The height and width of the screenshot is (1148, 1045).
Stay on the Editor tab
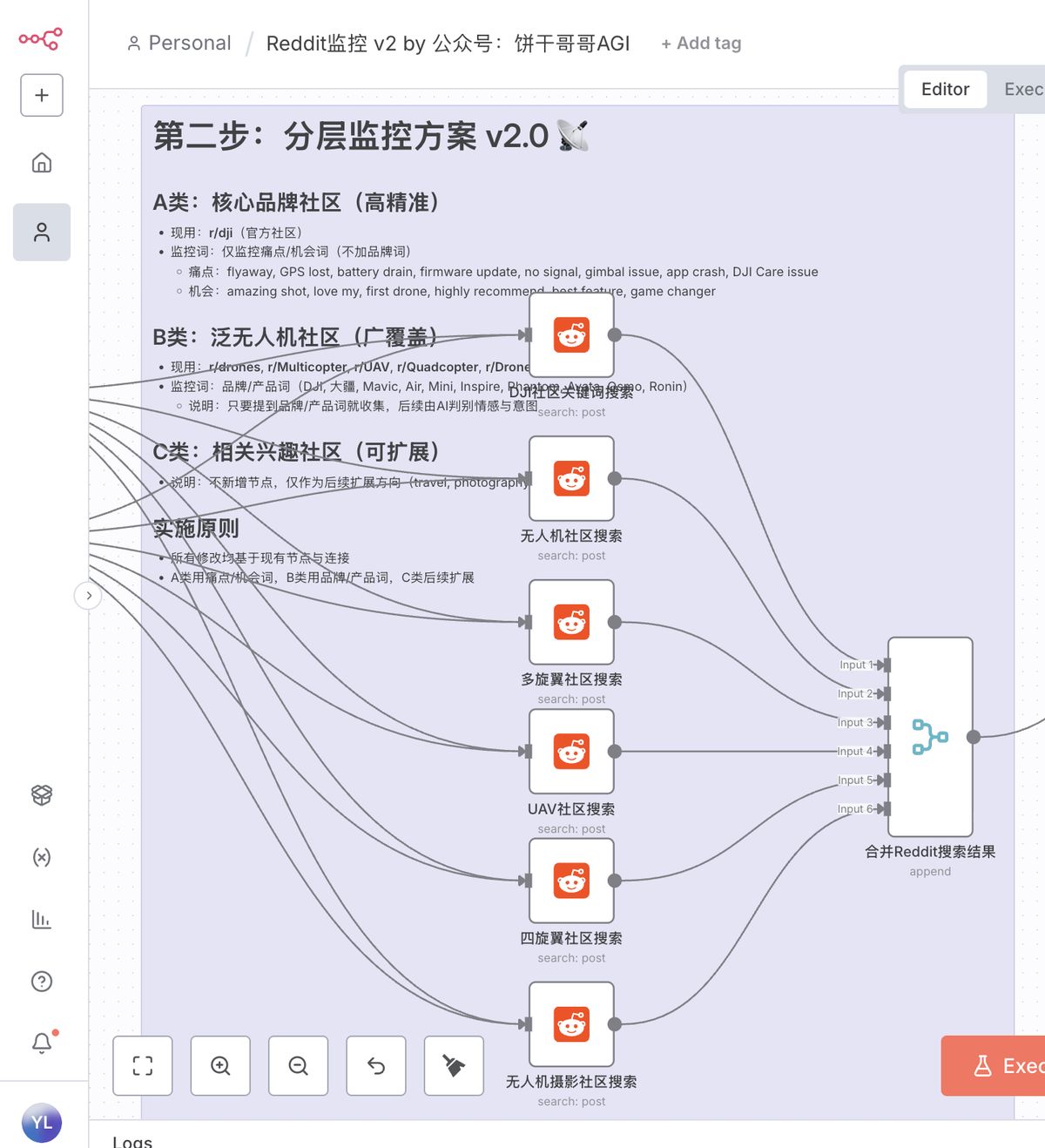pos(945,89)
